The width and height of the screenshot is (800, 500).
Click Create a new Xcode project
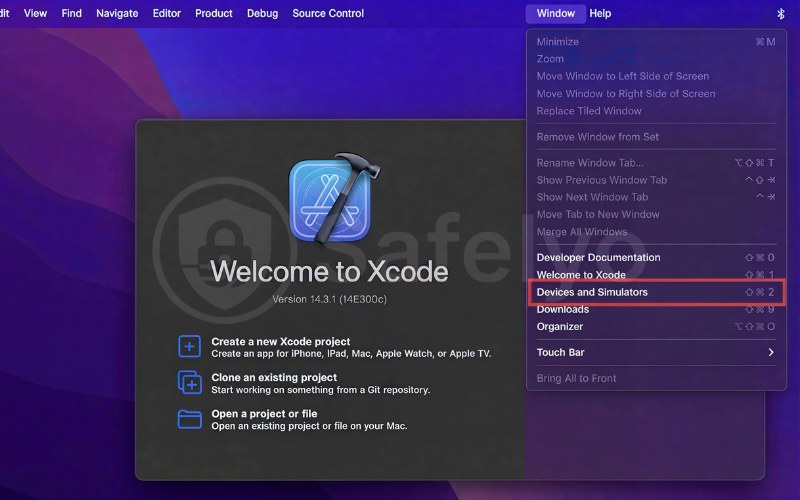[x=281, y=341]
